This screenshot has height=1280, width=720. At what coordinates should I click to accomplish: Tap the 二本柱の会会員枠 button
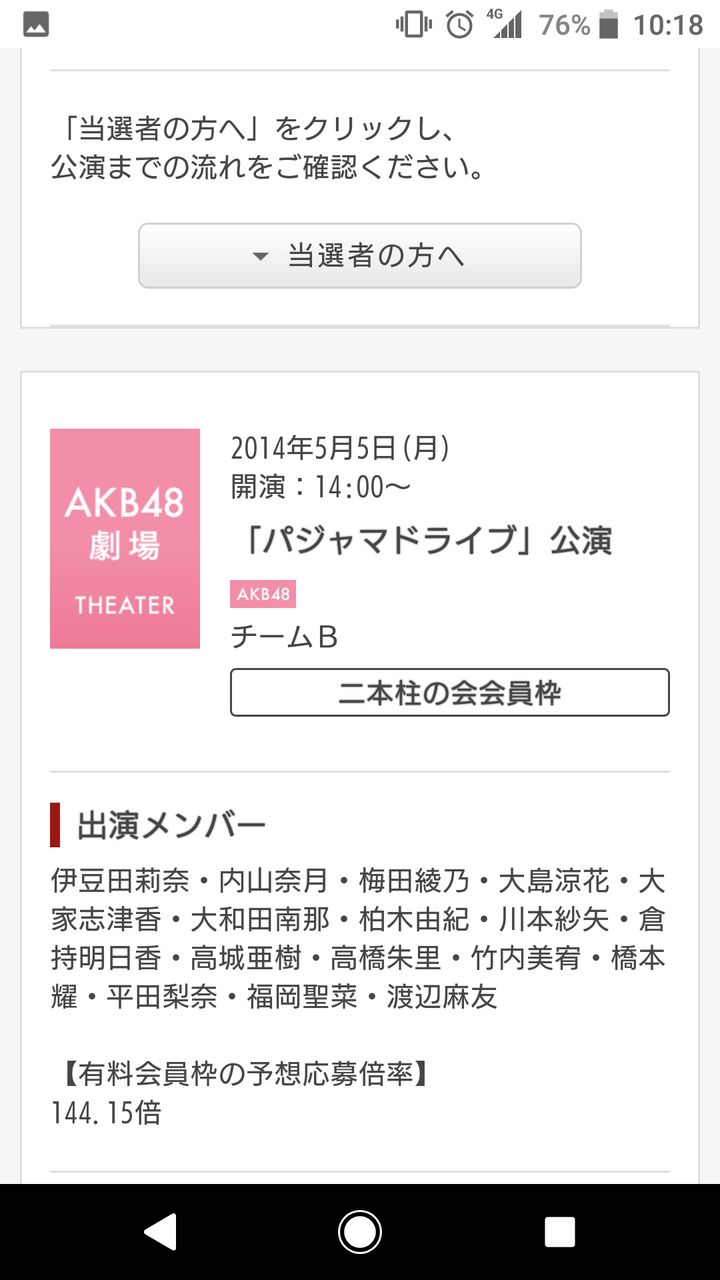[x=450, y=692]
